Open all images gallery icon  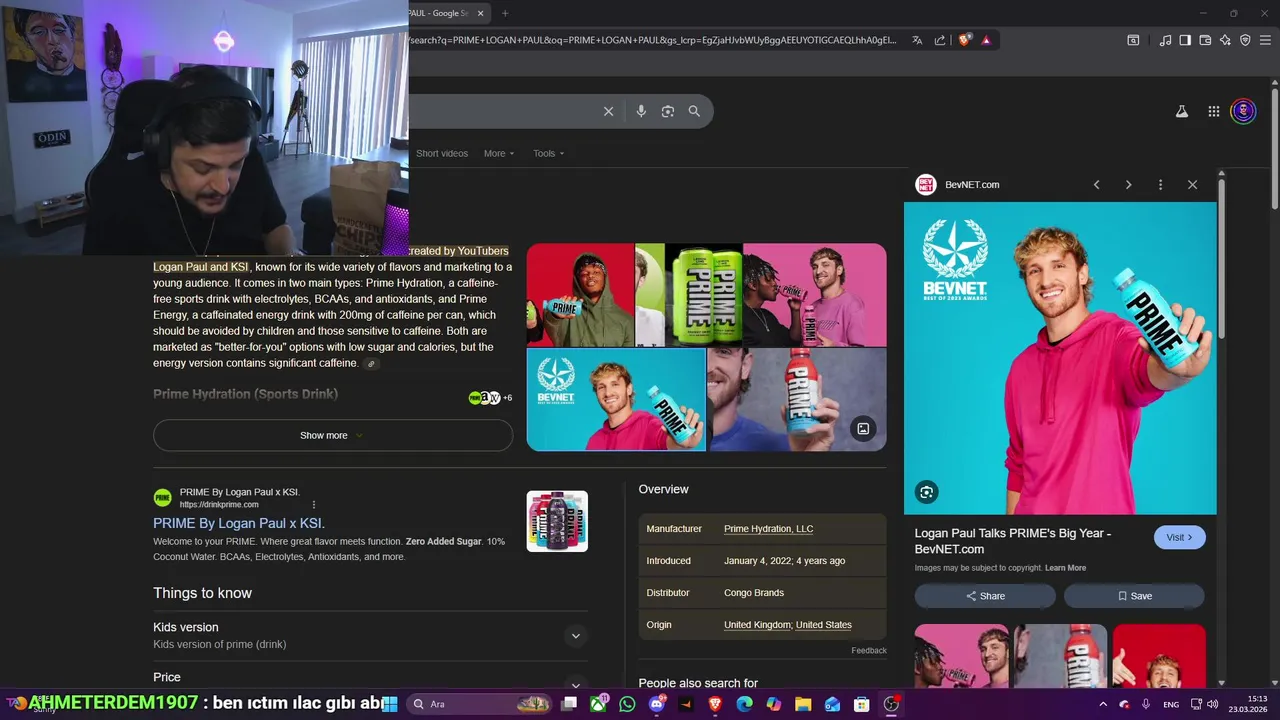click(x=863, y=429)
